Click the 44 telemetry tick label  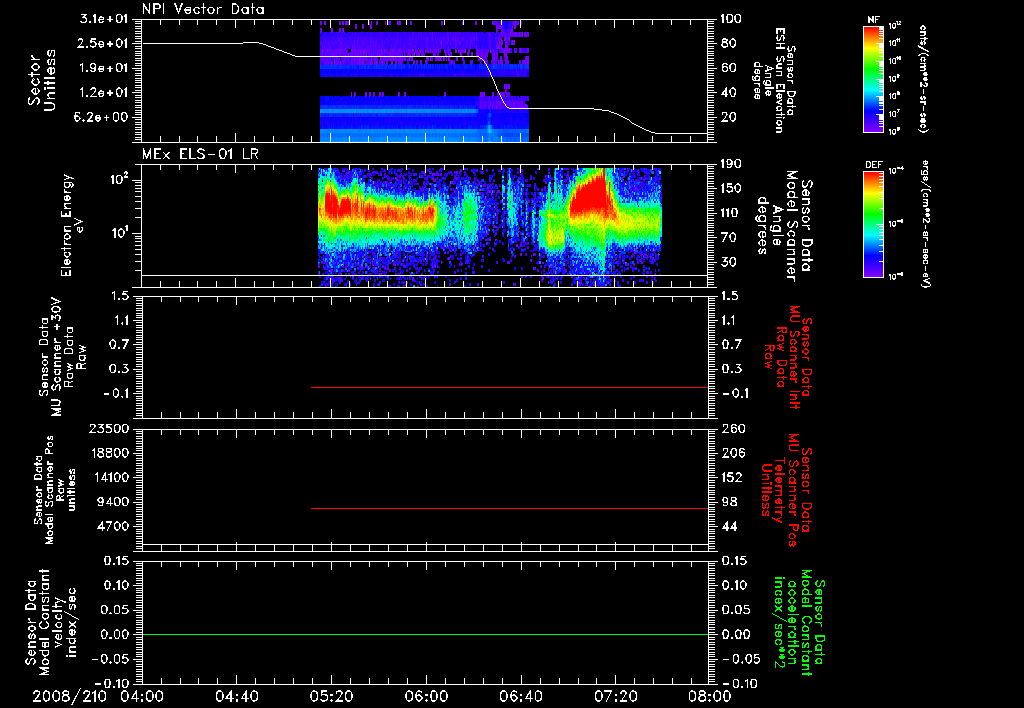[729, 526]
